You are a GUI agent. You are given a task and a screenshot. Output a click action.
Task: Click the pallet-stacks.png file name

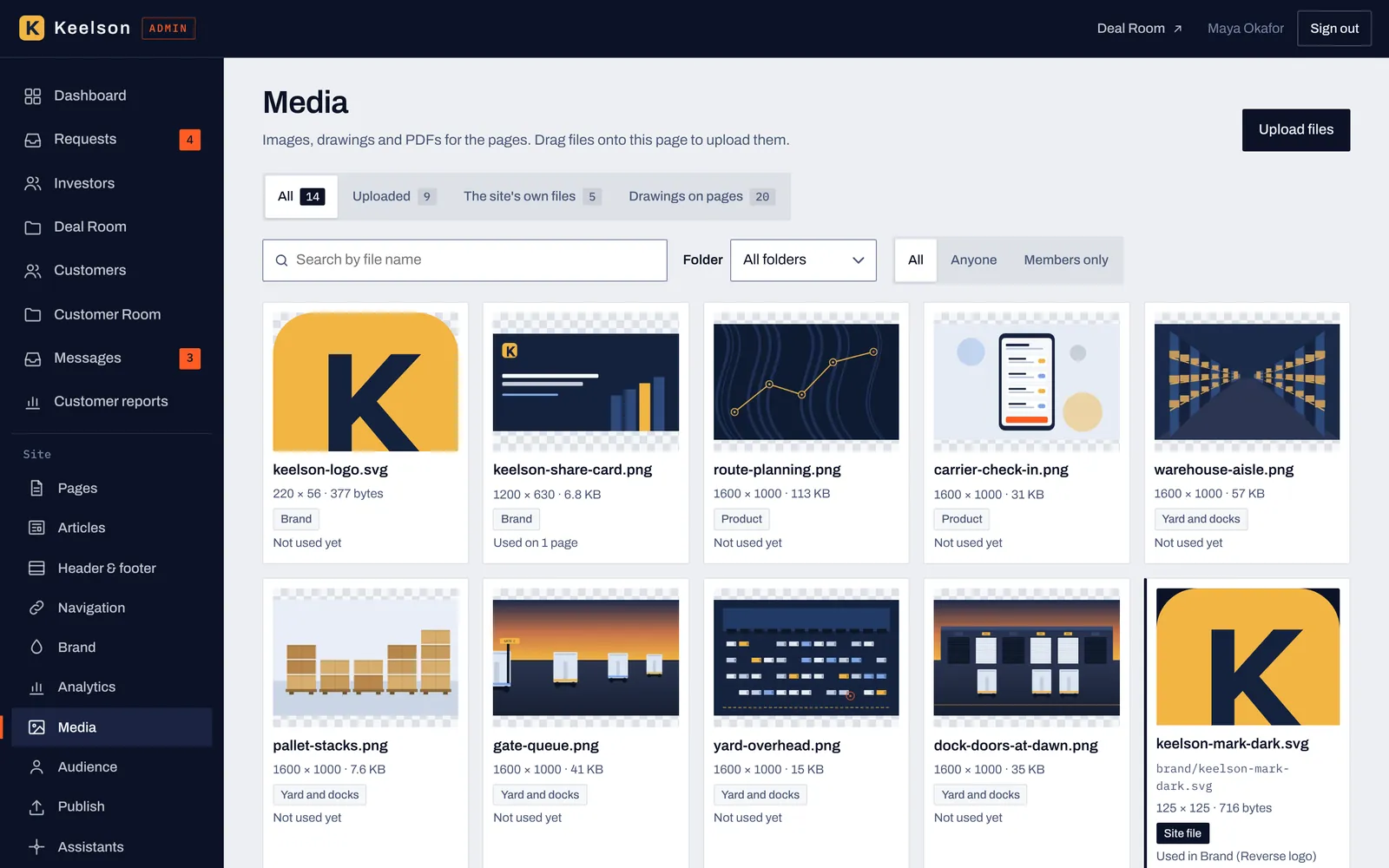(x=330, y=746)
